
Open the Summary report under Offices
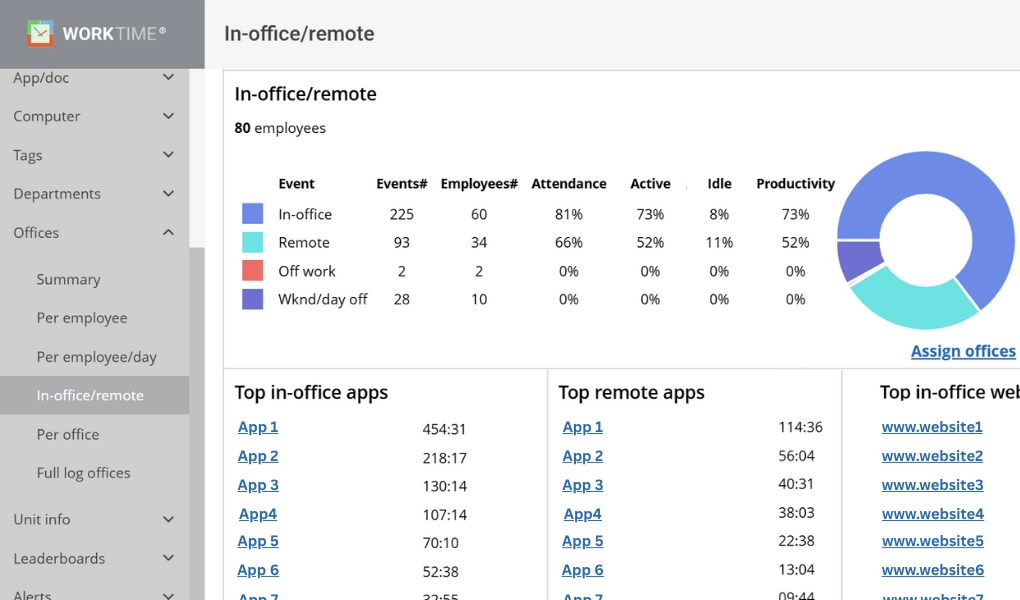(x=70, y=279)
